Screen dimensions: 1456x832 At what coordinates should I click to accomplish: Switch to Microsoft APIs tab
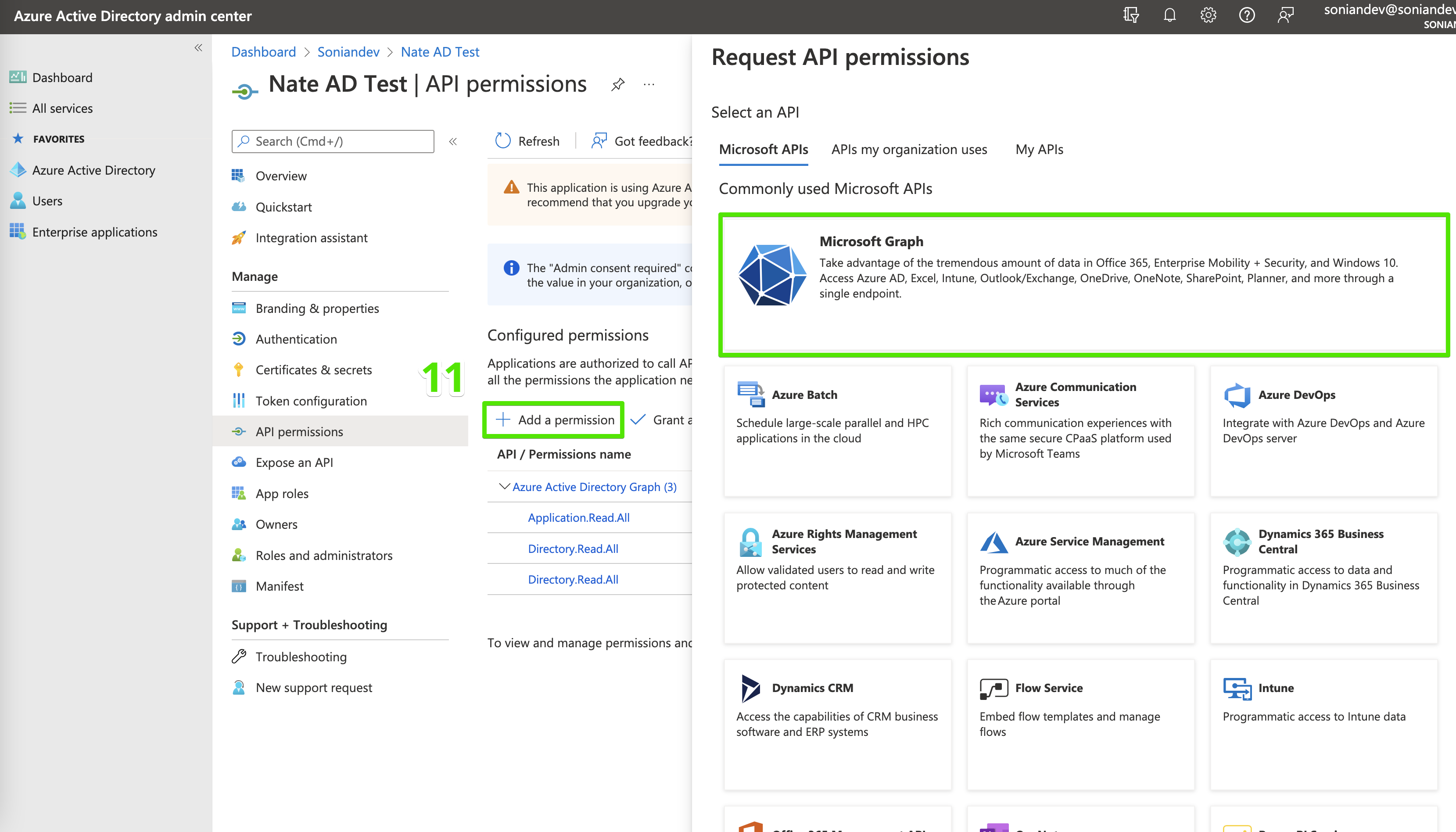pos(764,150)
